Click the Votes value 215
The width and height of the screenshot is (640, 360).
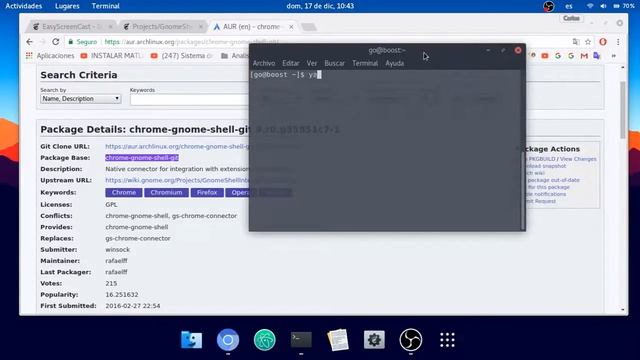coord(111,283)
